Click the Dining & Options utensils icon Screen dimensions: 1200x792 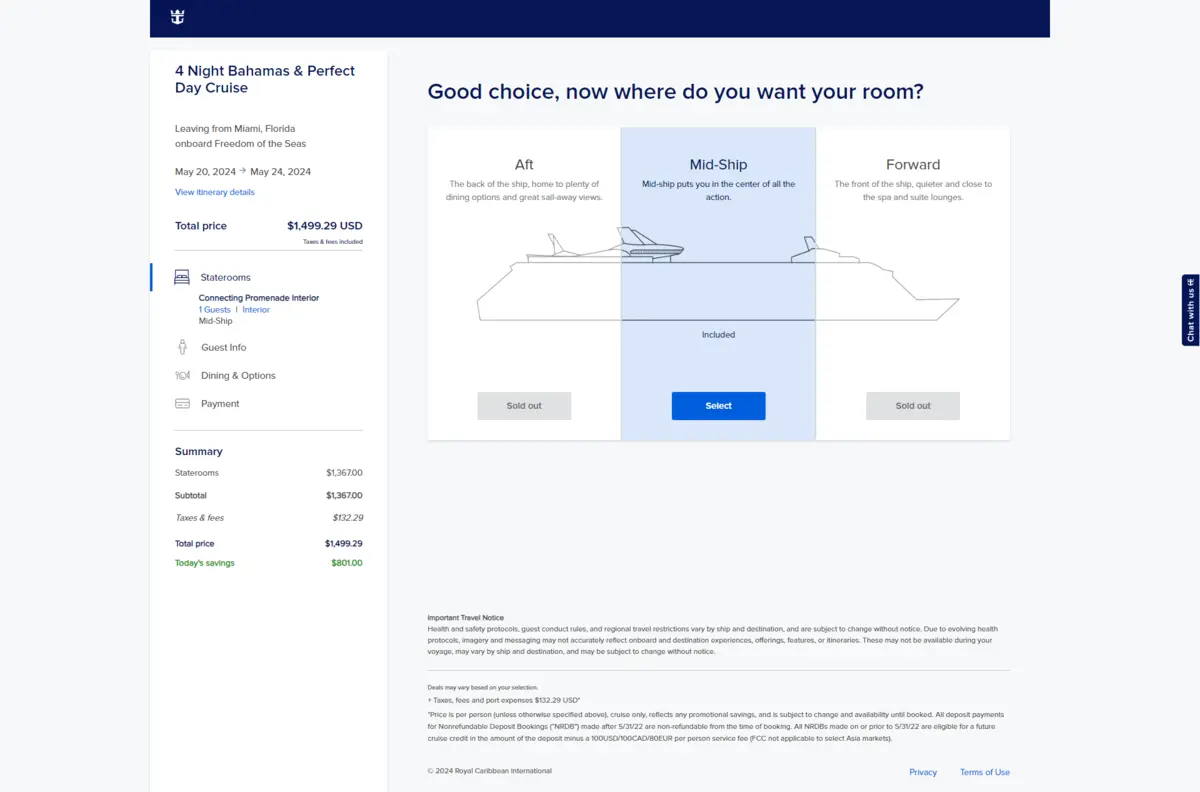tap(182, 375)
